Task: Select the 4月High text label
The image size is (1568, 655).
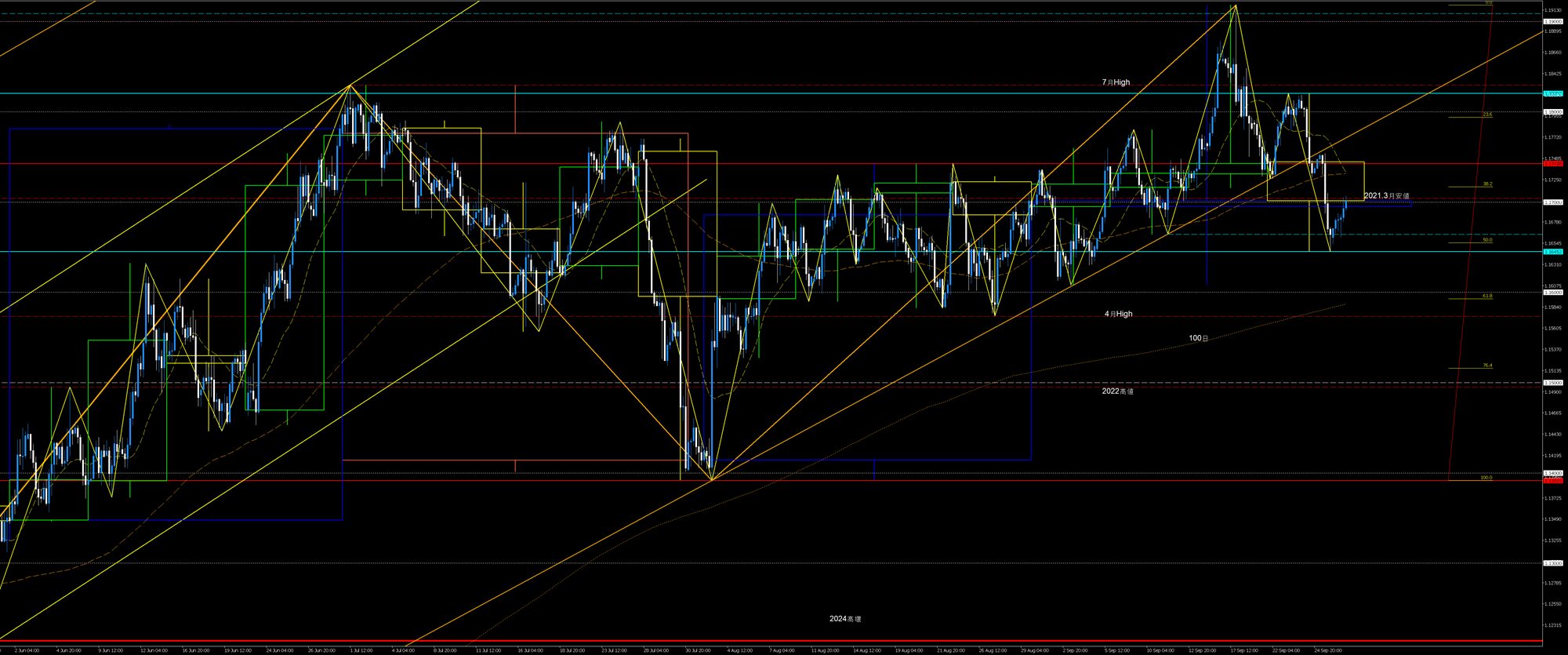Action: (1118, 314)
